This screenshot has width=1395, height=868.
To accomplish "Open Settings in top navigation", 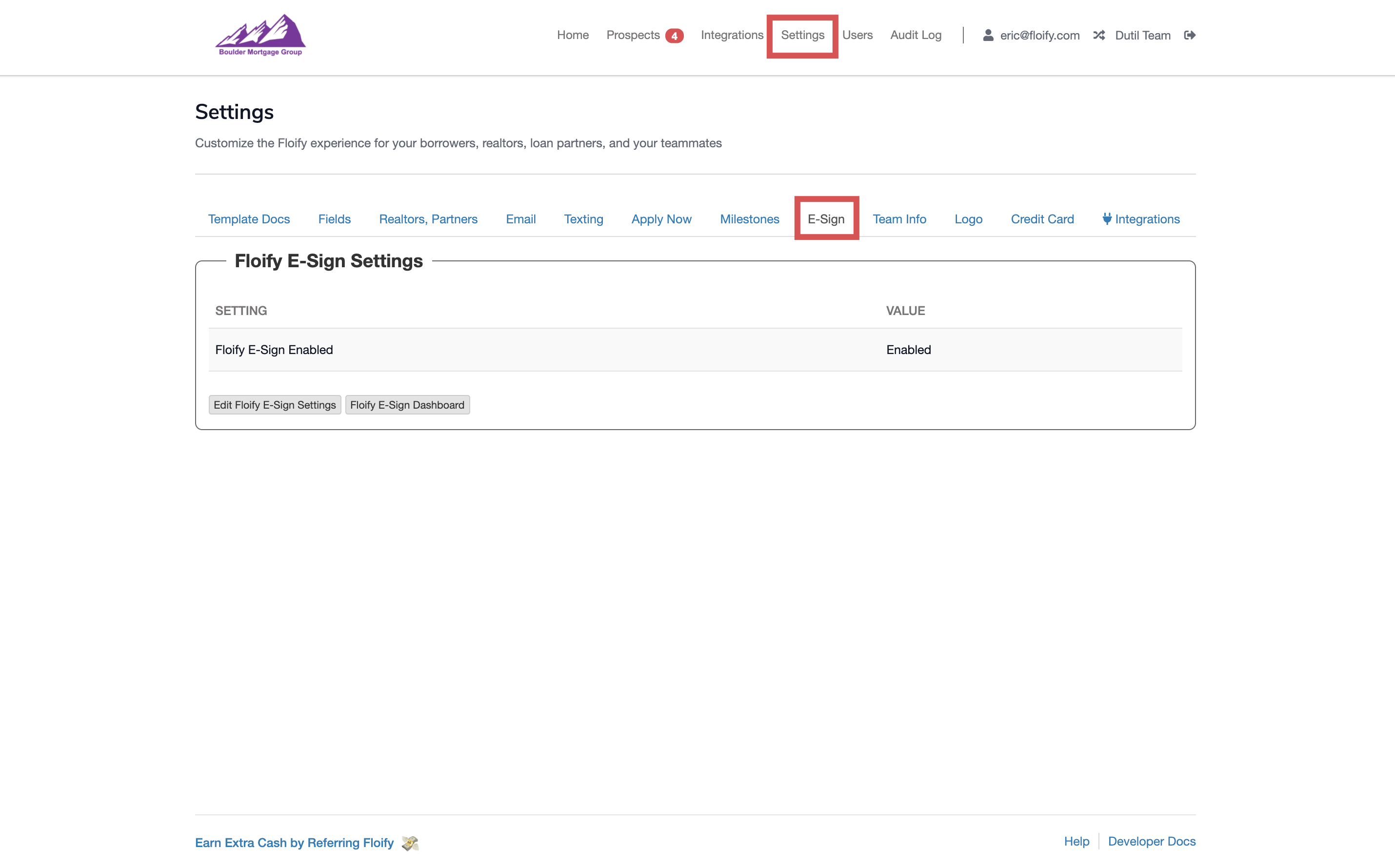I will (802, 35).
